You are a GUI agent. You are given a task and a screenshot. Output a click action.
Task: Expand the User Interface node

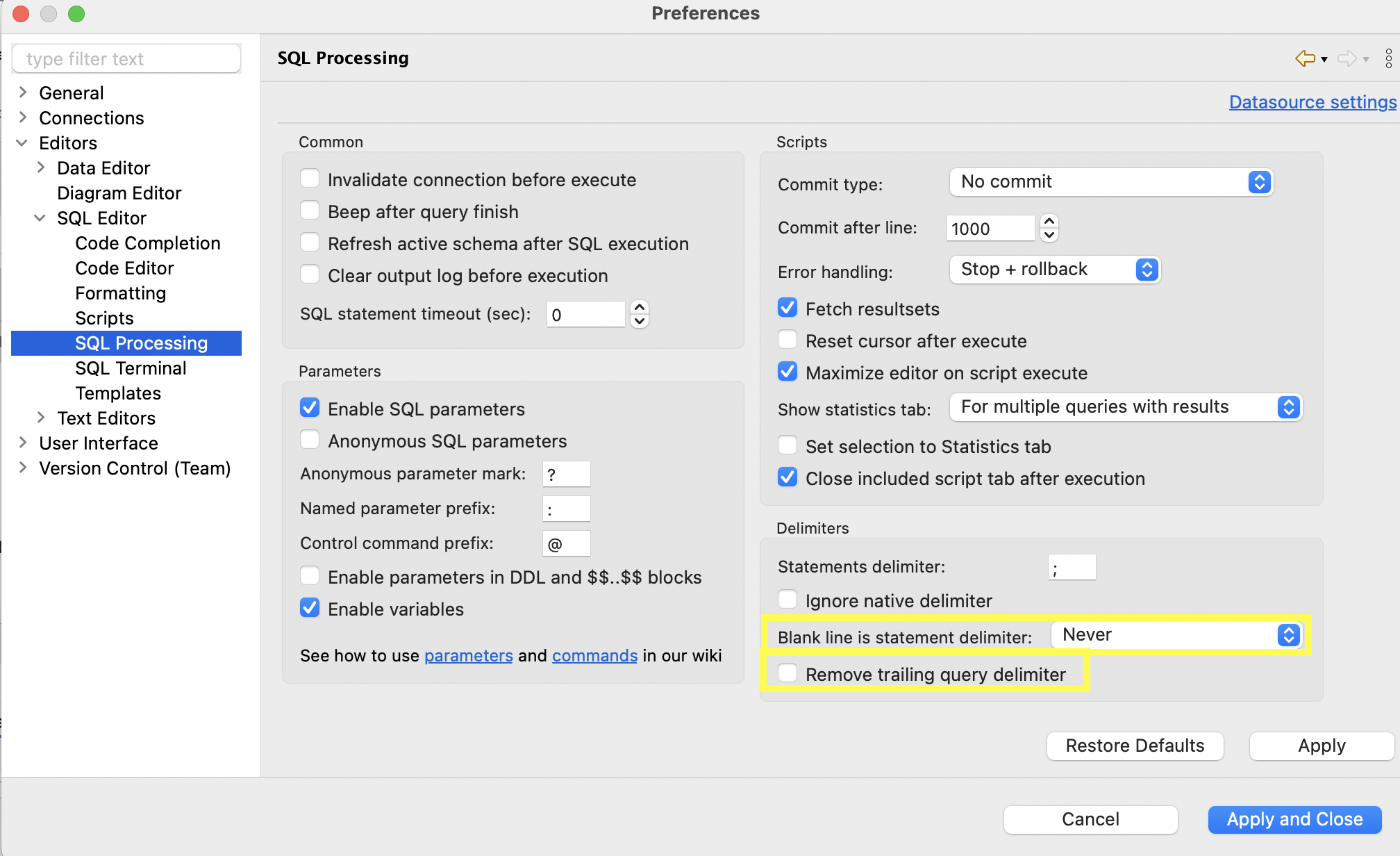[x=22, y=443]
